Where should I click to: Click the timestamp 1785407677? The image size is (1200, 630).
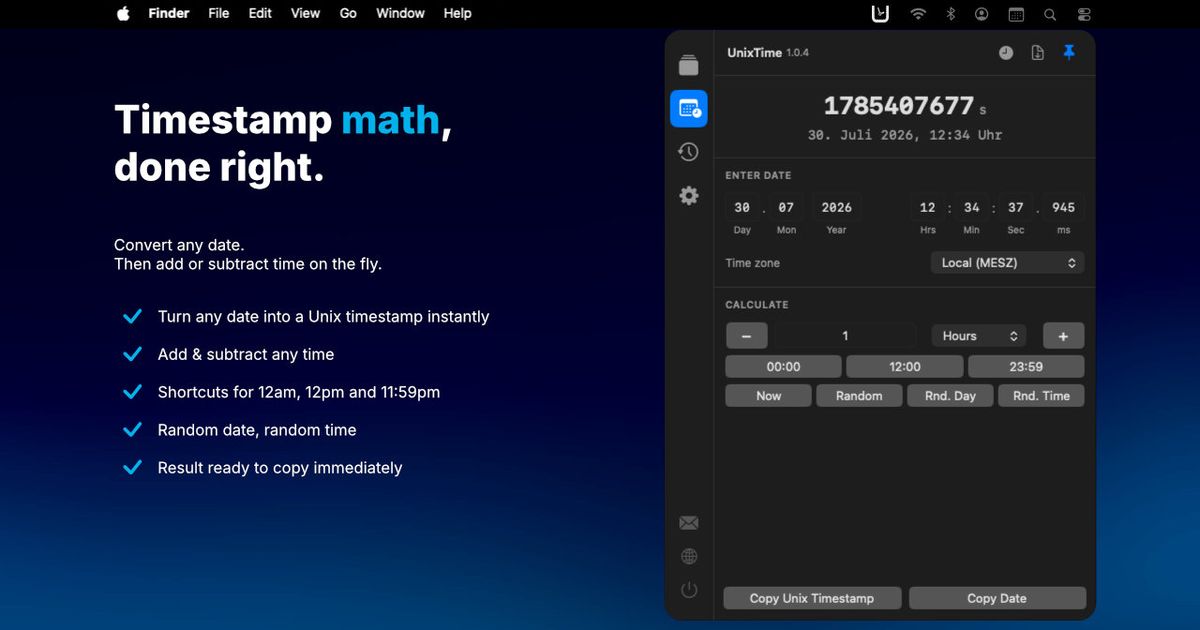(x=899, y=105)
